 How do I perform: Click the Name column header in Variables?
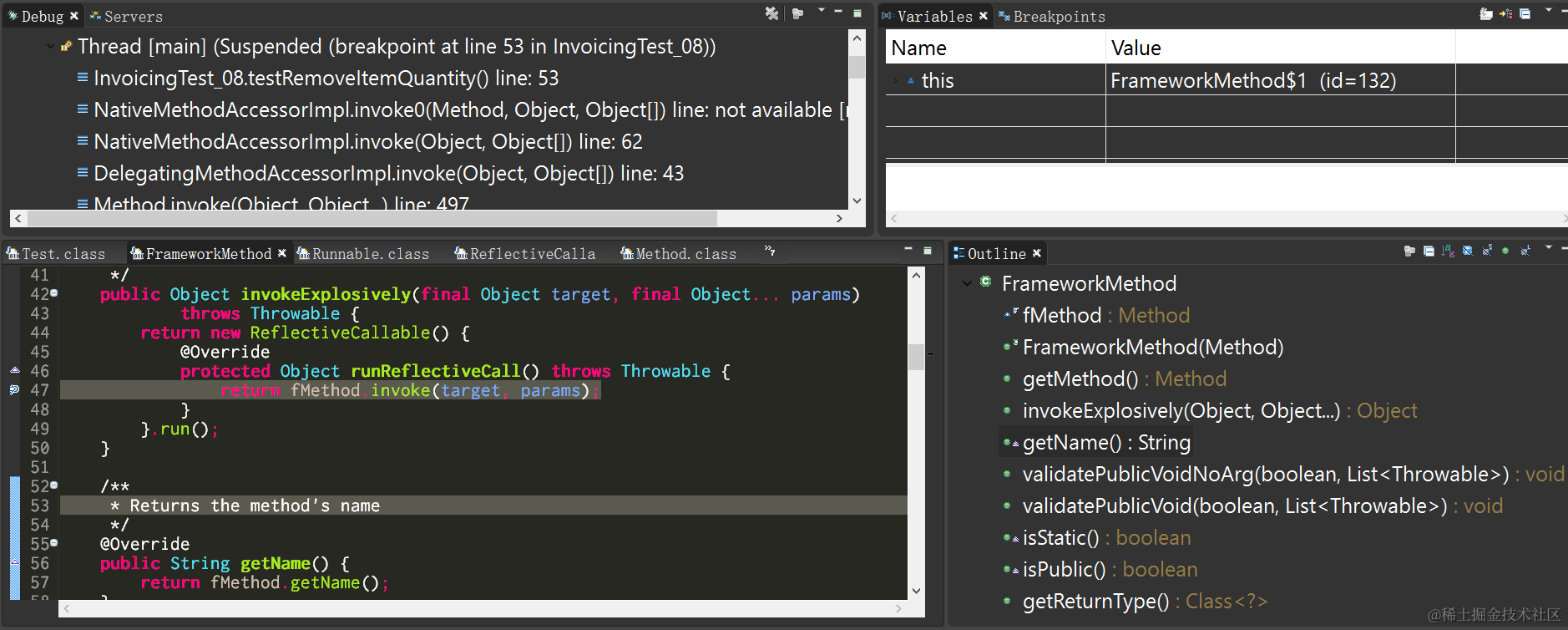click(995, 48)
